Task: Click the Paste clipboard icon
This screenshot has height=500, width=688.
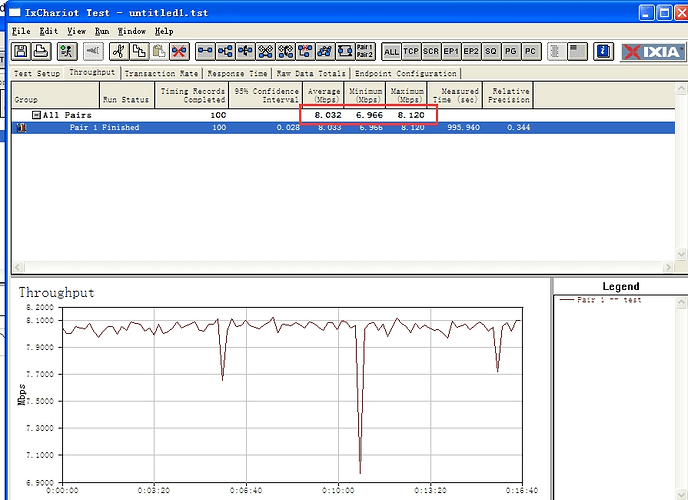Action: coord(159,51)
